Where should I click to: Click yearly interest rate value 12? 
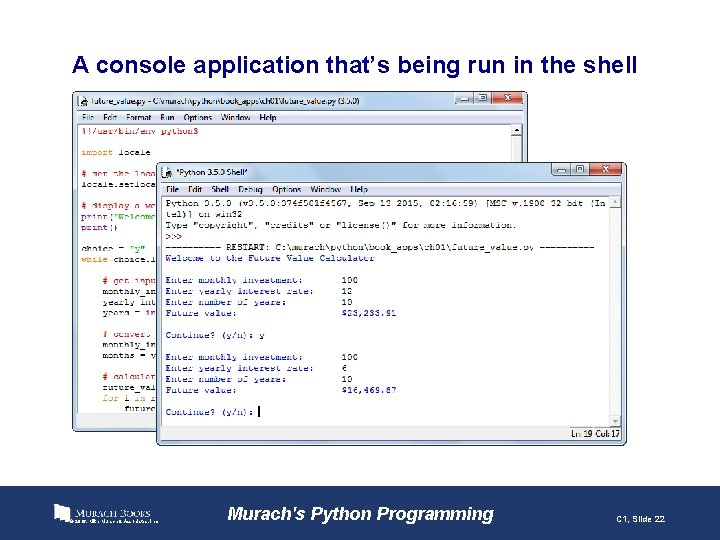click(347, 291)
